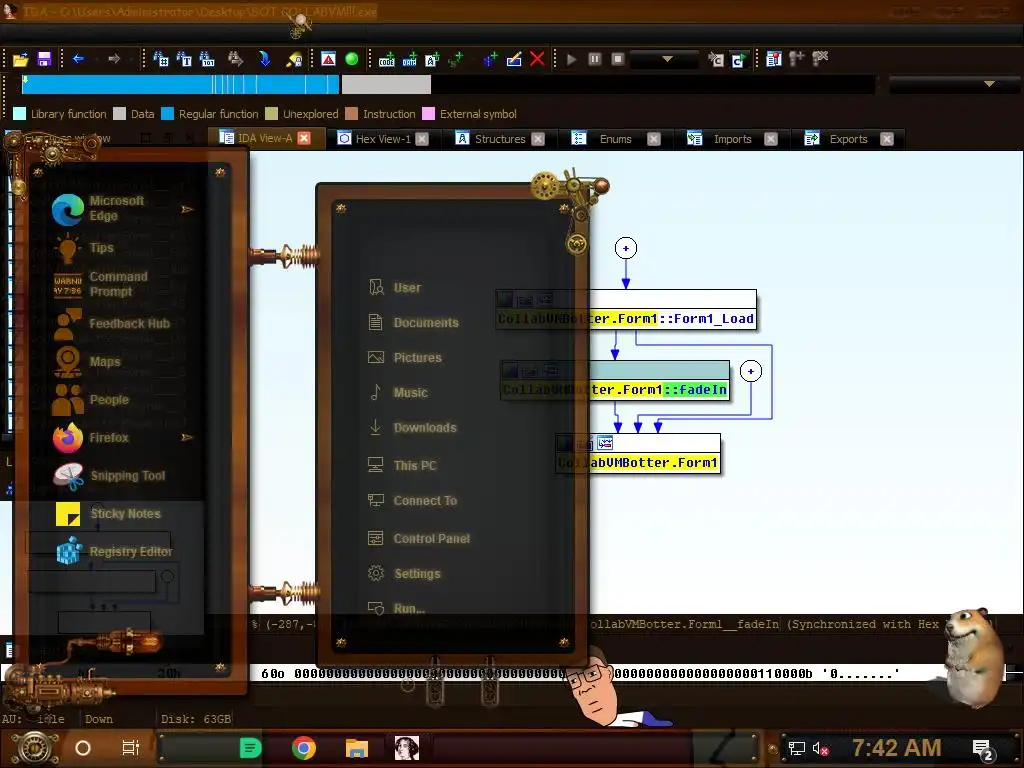Open the Structures tab
The image size is (1024, 768).
pos(500,138)
